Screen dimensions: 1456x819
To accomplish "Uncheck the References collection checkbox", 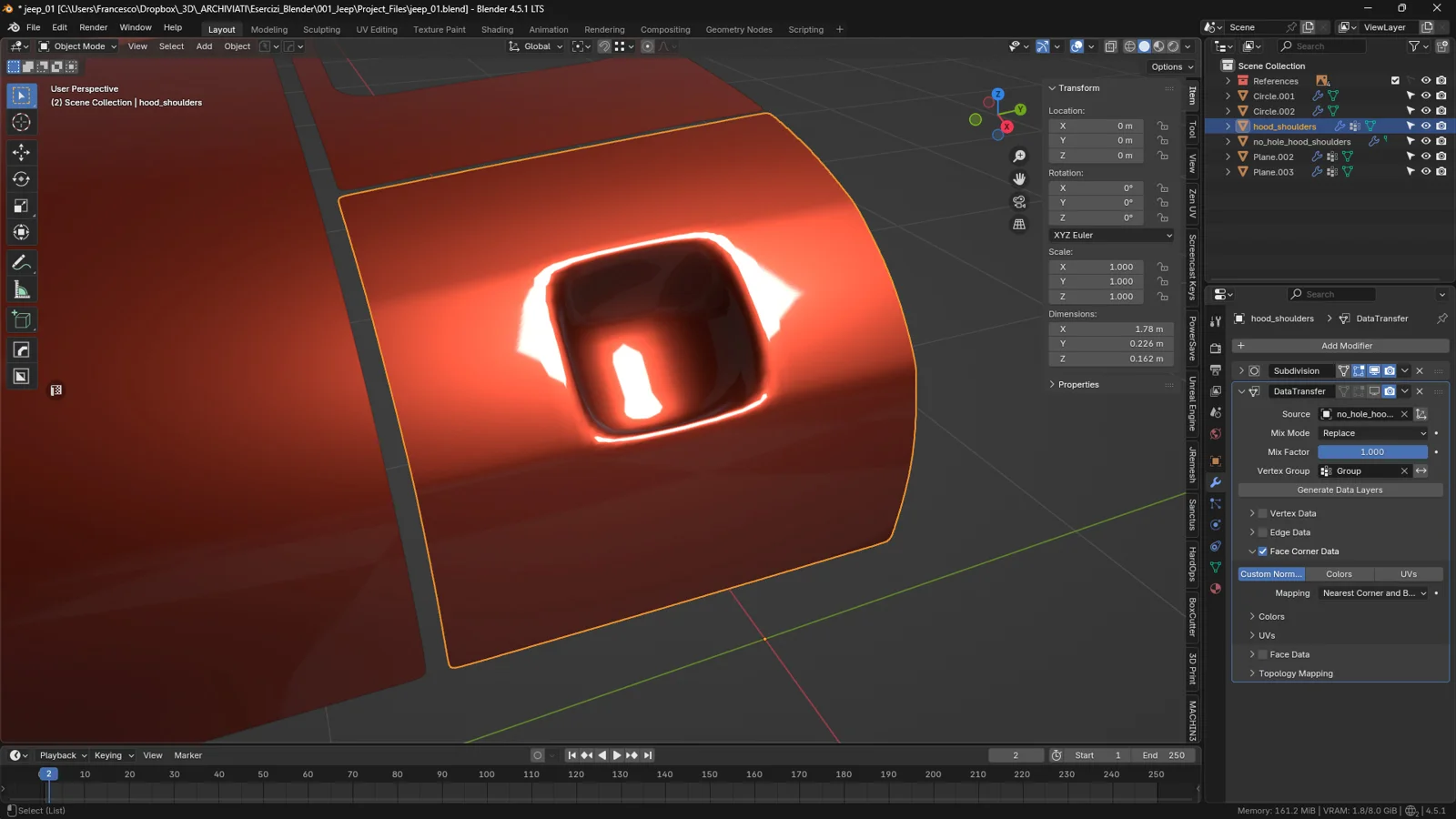I will (x=1395, y=81).
